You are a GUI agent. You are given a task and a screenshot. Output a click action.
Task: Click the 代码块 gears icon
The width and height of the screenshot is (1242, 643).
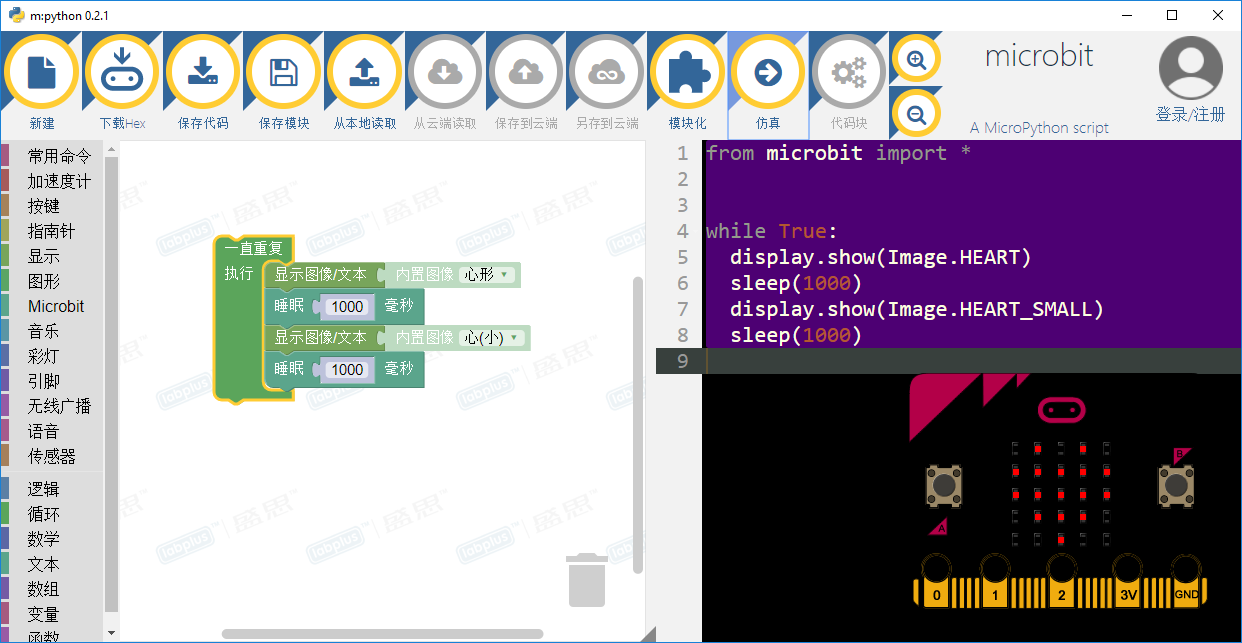tap(849, 72)
